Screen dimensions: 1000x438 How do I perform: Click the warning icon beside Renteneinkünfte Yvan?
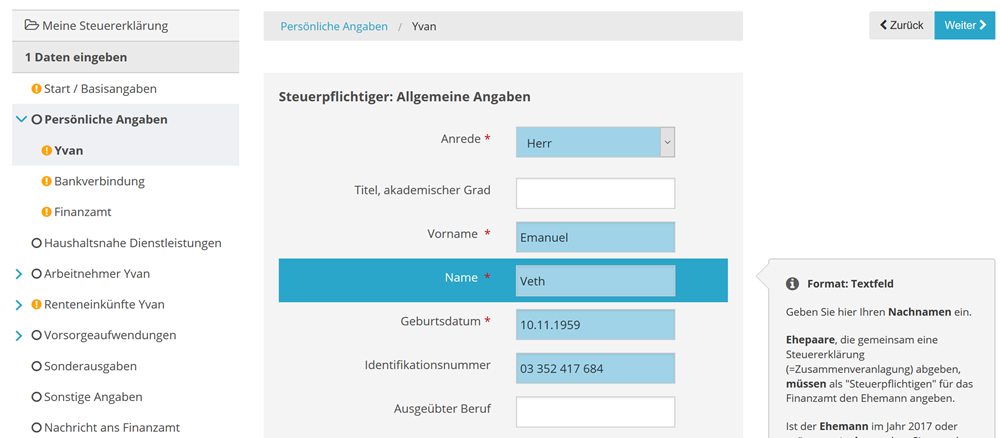pyautogui.click(x=37, y=305)
